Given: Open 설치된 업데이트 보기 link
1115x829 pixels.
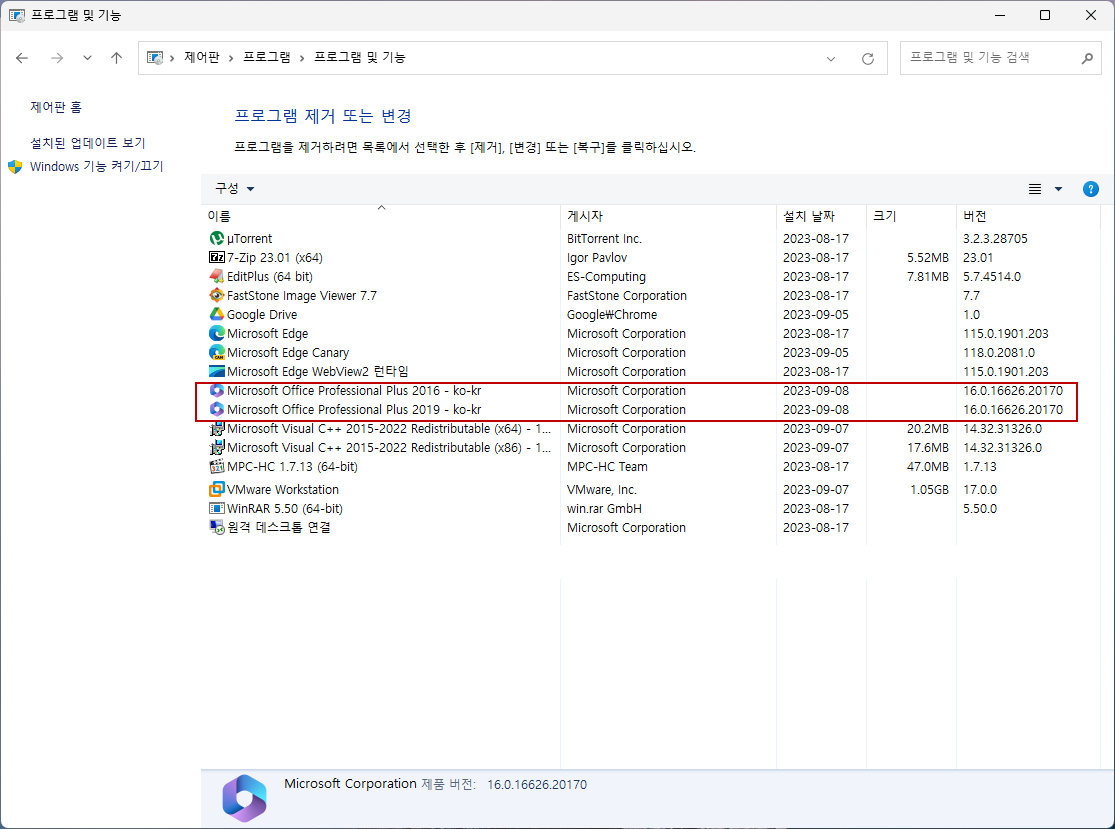Looking at the screenshot, I should point(87,143).
